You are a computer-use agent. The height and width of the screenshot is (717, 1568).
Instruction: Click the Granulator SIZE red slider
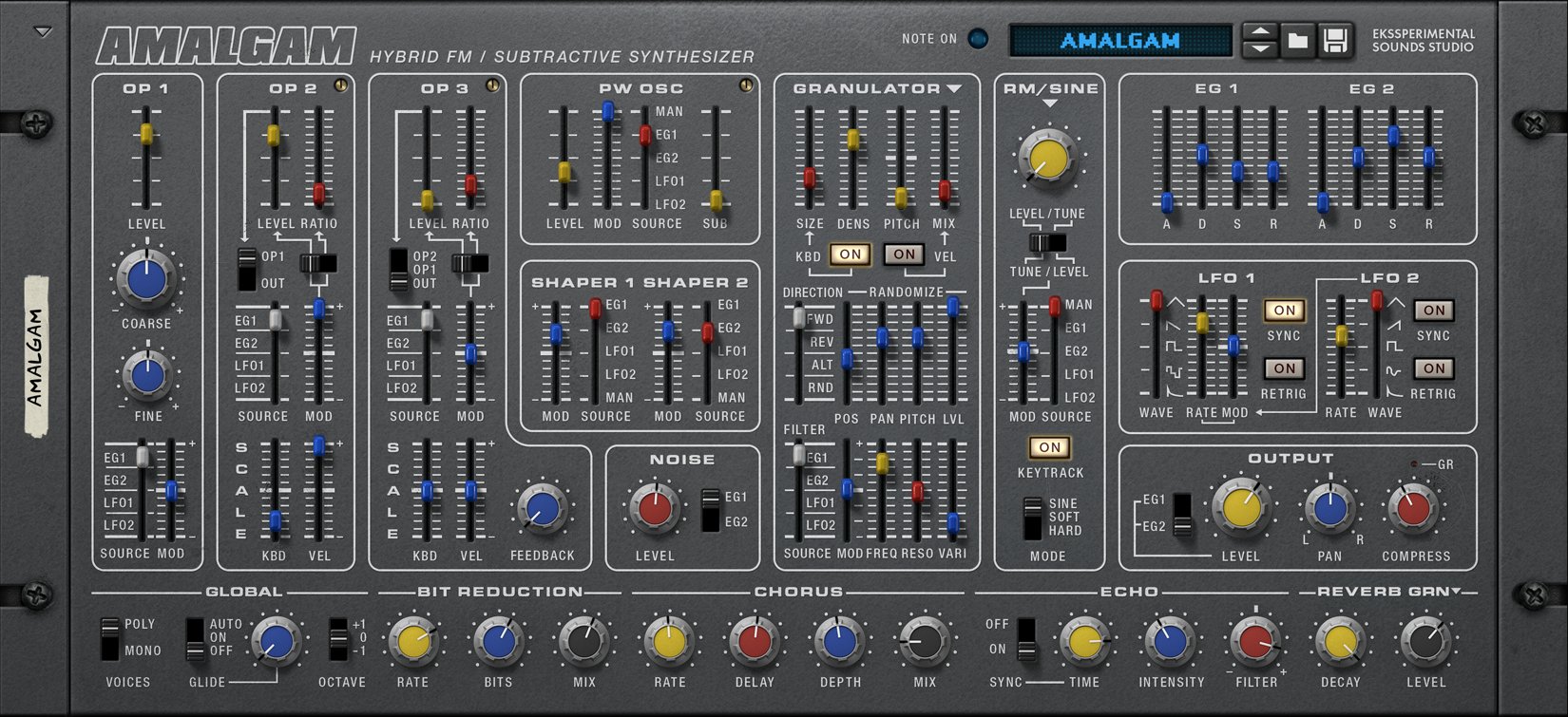pyautogui.click(x=810, y=178)
